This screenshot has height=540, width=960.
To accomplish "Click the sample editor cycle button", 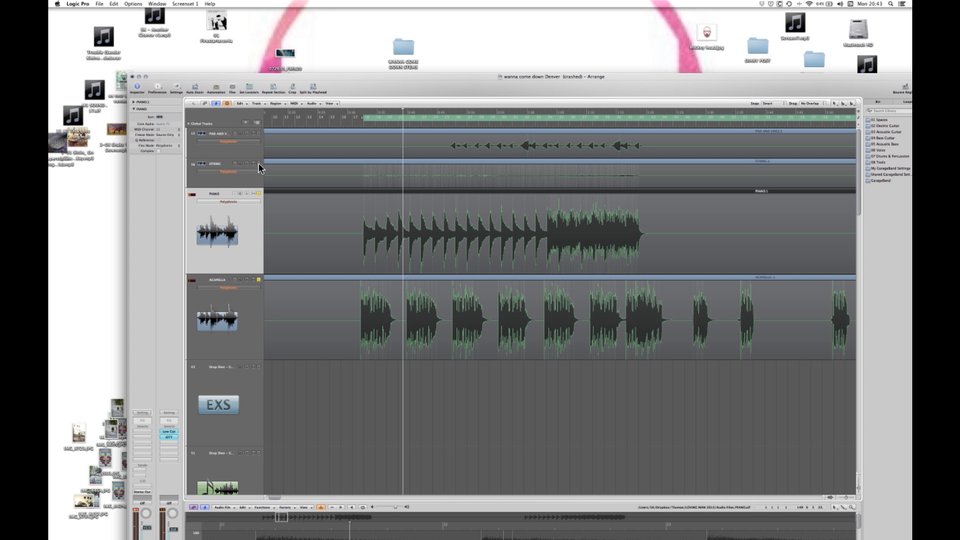I will pyautogui.click(x=362, y=508).
